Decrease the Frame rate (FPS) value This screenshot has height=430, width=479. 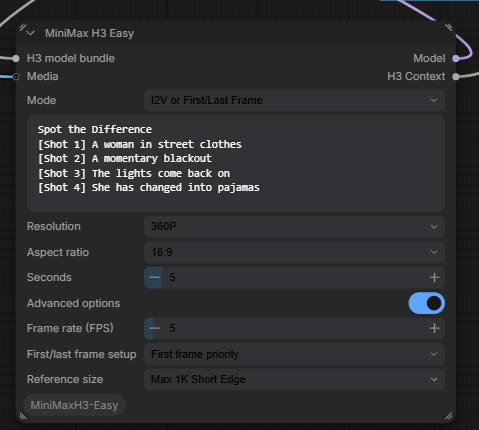154,328
